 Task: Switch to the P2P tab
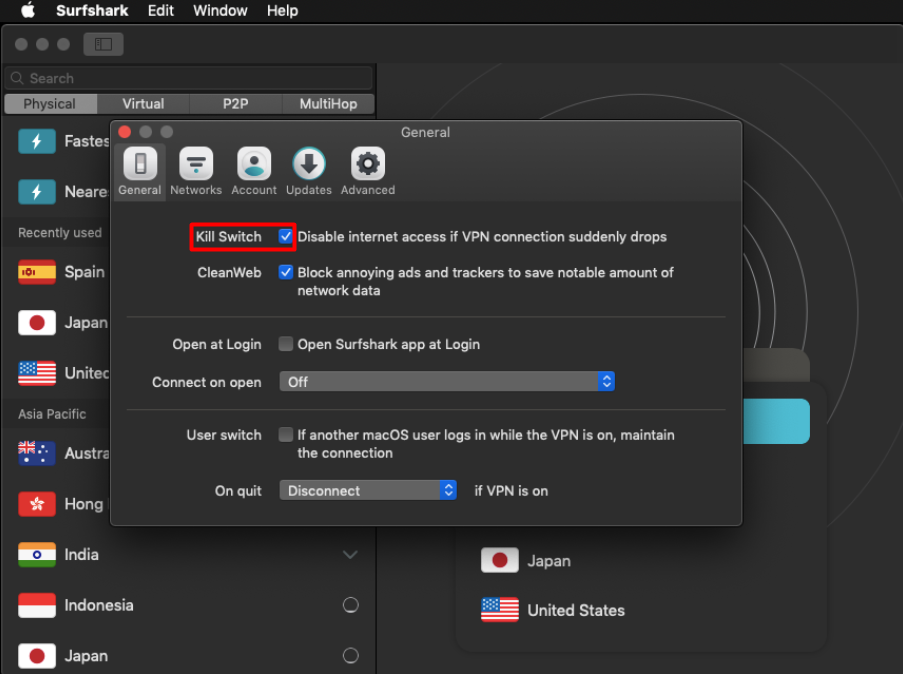[236, 104]
